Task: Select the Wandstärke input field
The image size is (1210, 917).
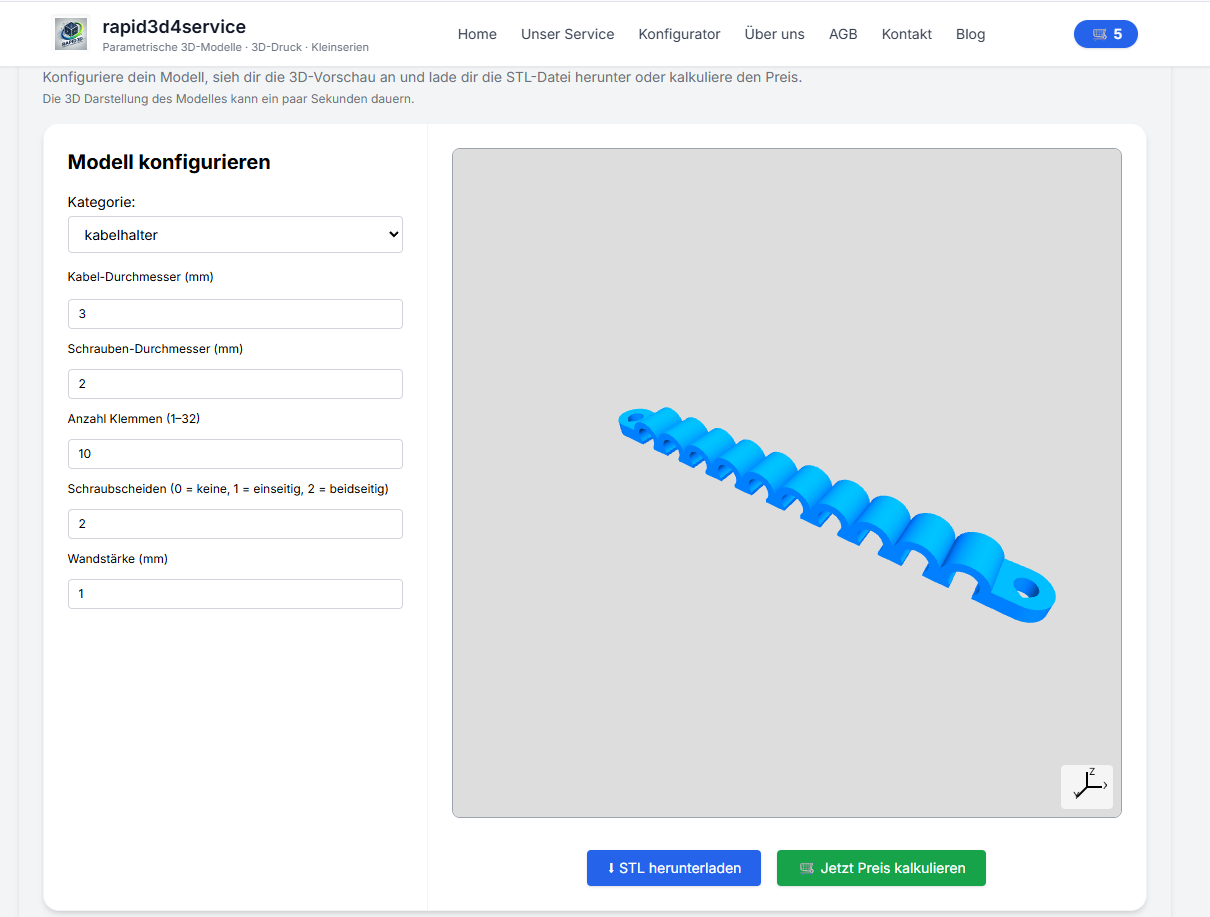Action: [x=235, y=593]
